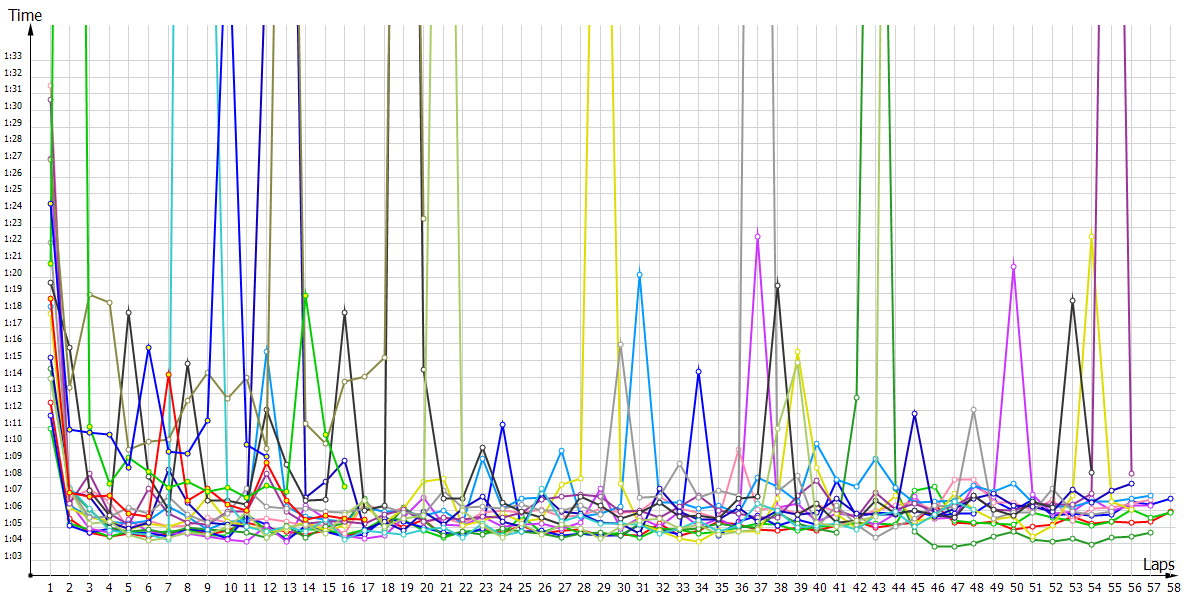Viewport: 1200px width, 600px height.
Task: Click the 1:33 label on time axis
Action: (x=13, y=56)
